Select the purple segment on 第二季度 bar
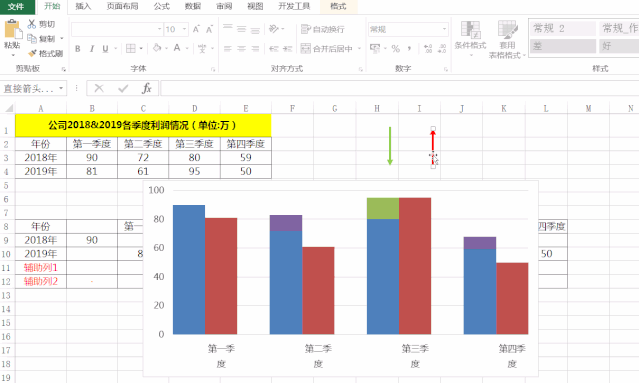The height and width of the screenshot is (383, 639). tap(286, 223)
